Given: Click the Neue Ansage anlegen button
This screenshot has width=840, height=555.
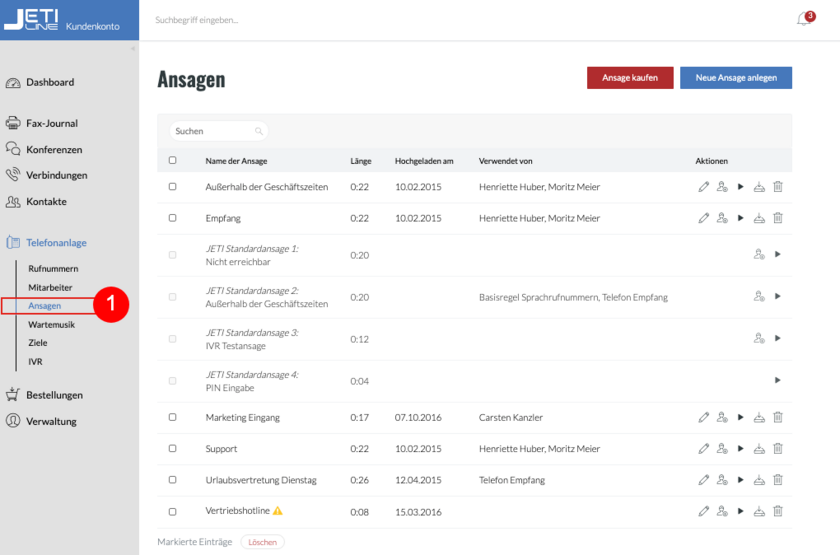Looking at the screenshot, I should (735, 78).
